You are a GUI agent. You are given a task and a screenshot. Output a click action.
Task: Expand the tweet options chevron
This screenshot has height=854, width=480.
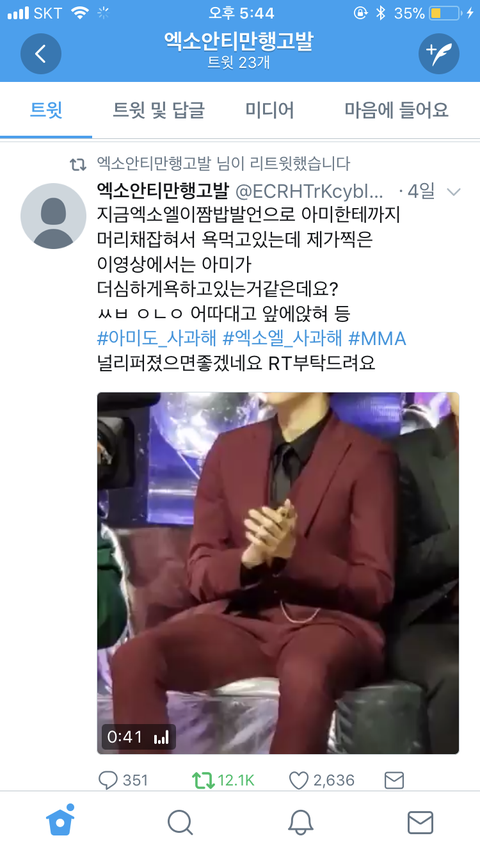[453, 192]
